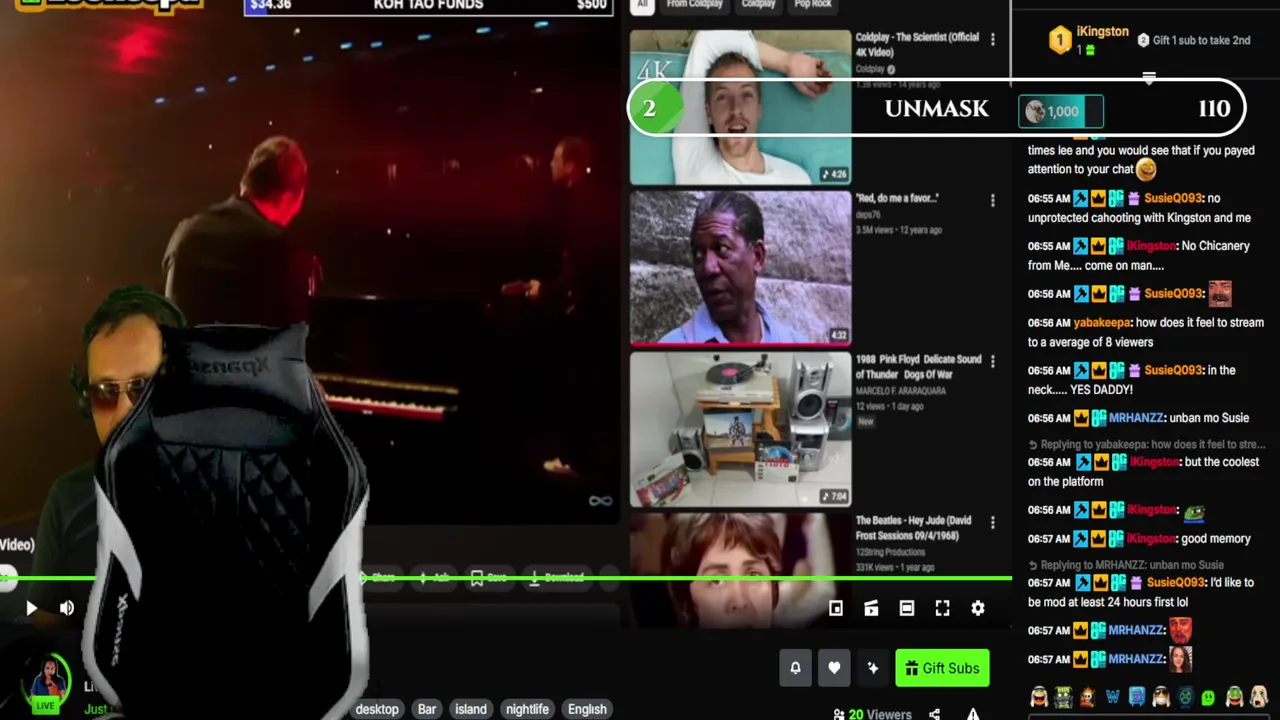Select the blue W emote
The height and width of the screenshot is (720, 1280).
[x=1112, y=697]
